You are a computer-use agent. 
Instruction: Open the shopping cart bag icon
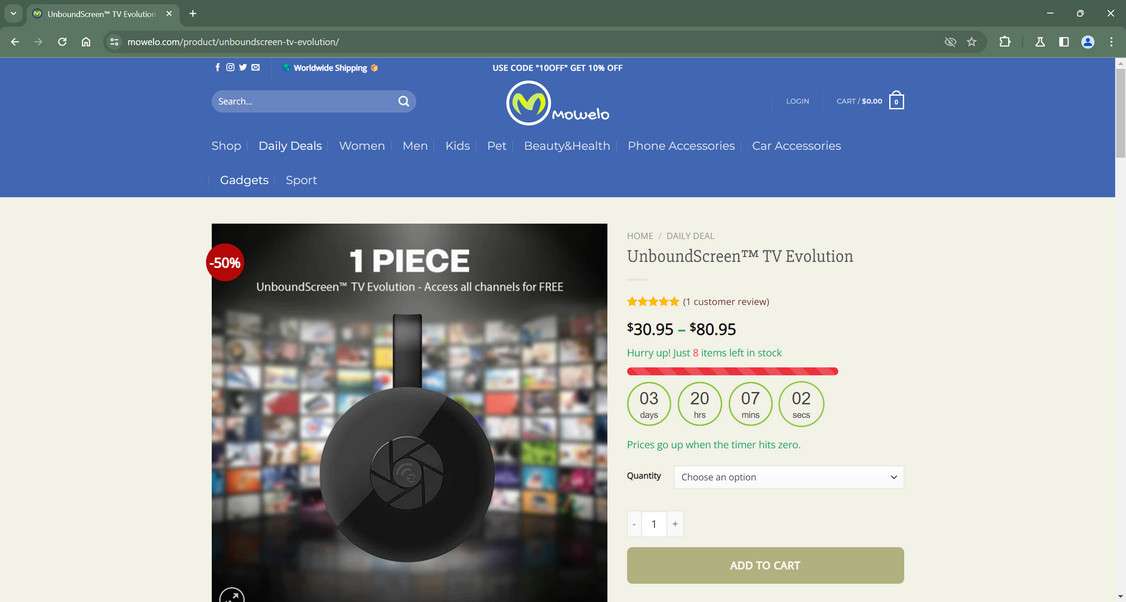(x=896, y=101)
